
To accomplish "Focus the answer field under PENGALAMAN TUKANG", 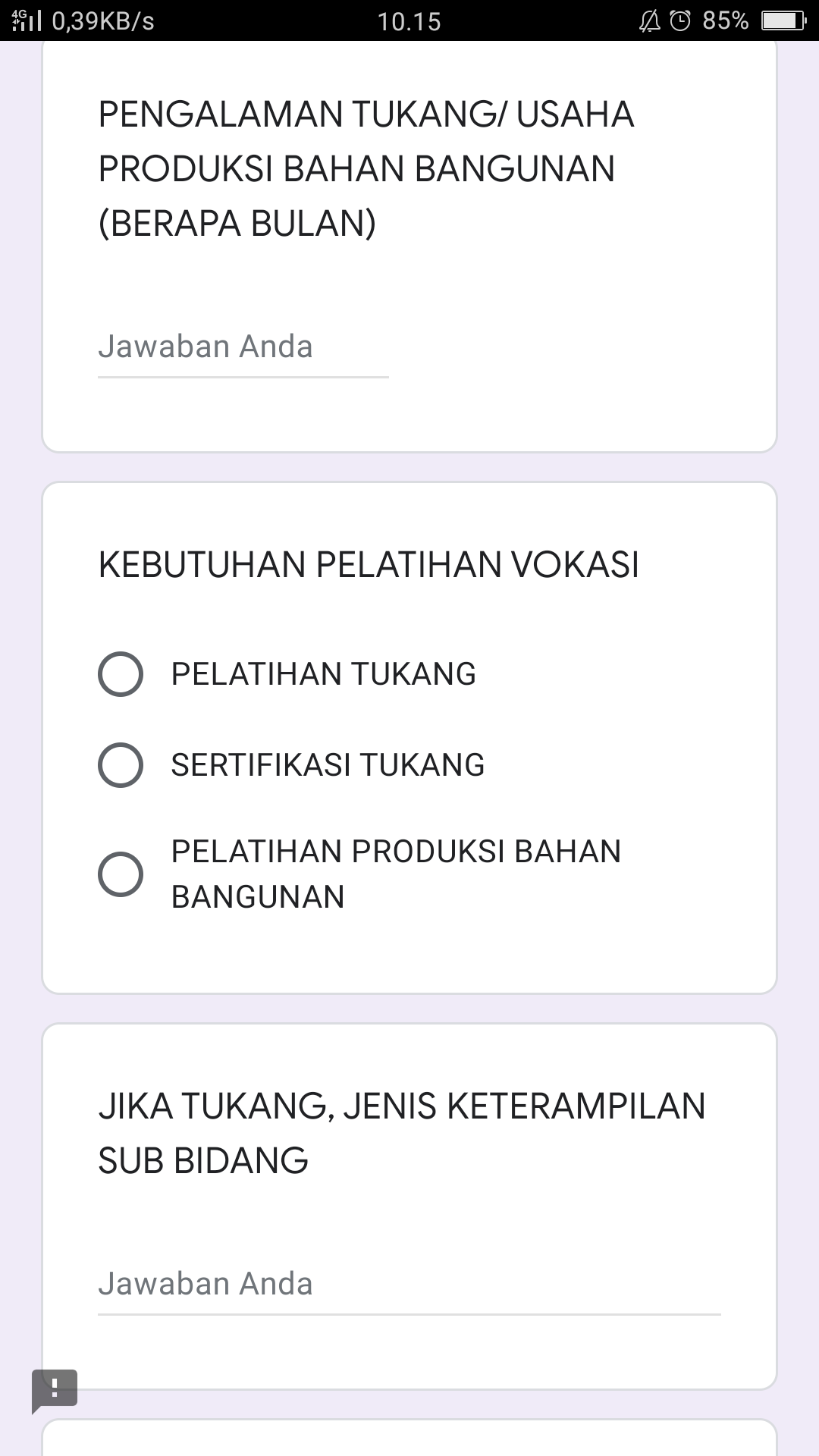I will point(243,347).
